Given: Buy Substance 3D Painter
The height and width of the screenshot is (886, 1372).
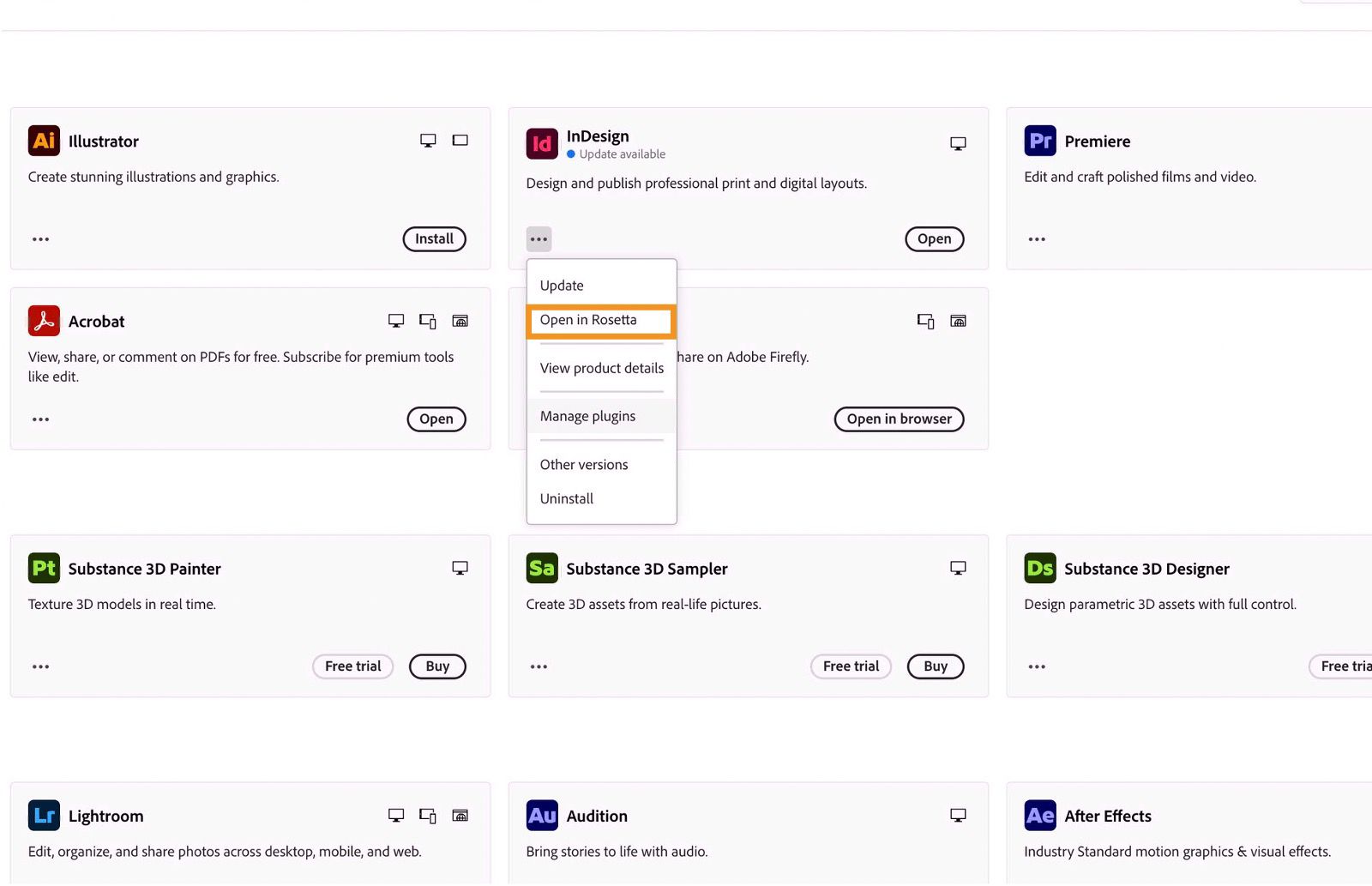Looking at the screenshot, I should pyautogui.click(x=437, y=666).
